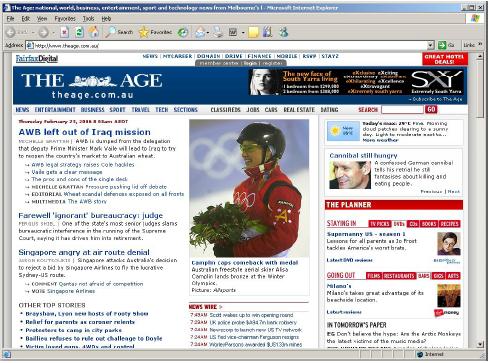Screen dimensions: 489x363
Task: Open AWB left out of Iraq mission headline
Action: point(85,132)
